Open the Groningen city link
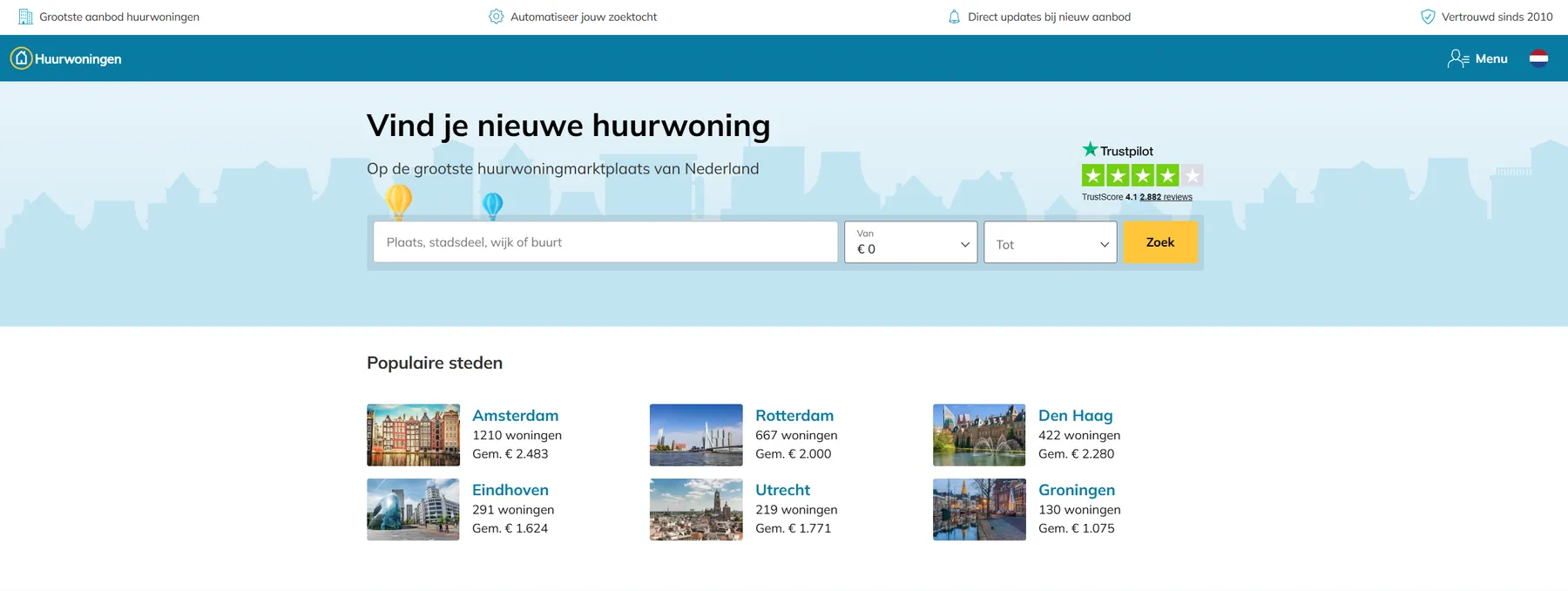 (x=1076, y=490)
